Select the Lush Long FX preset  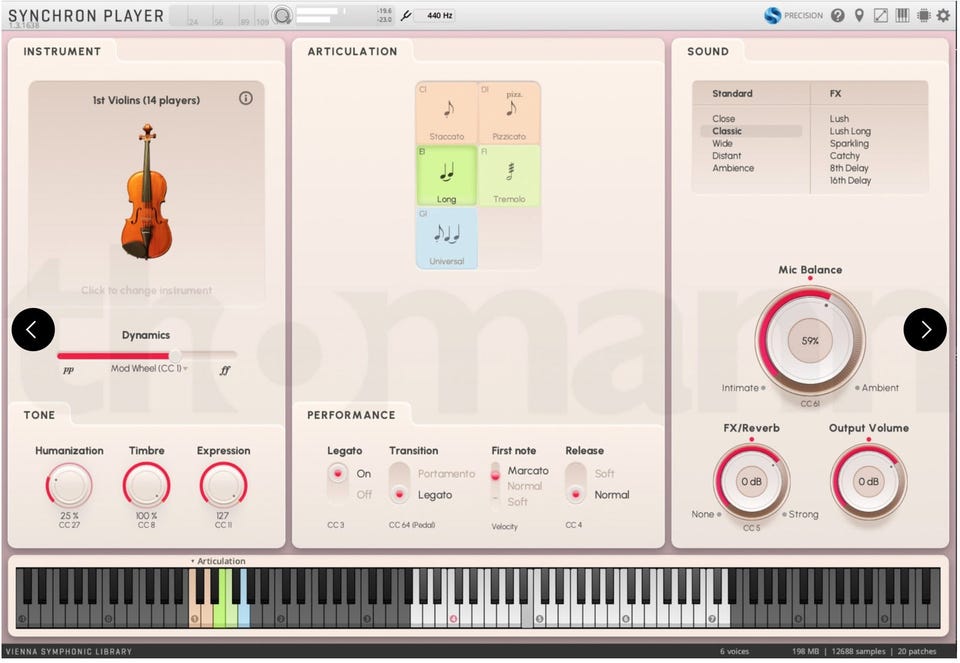pos(850,131)
